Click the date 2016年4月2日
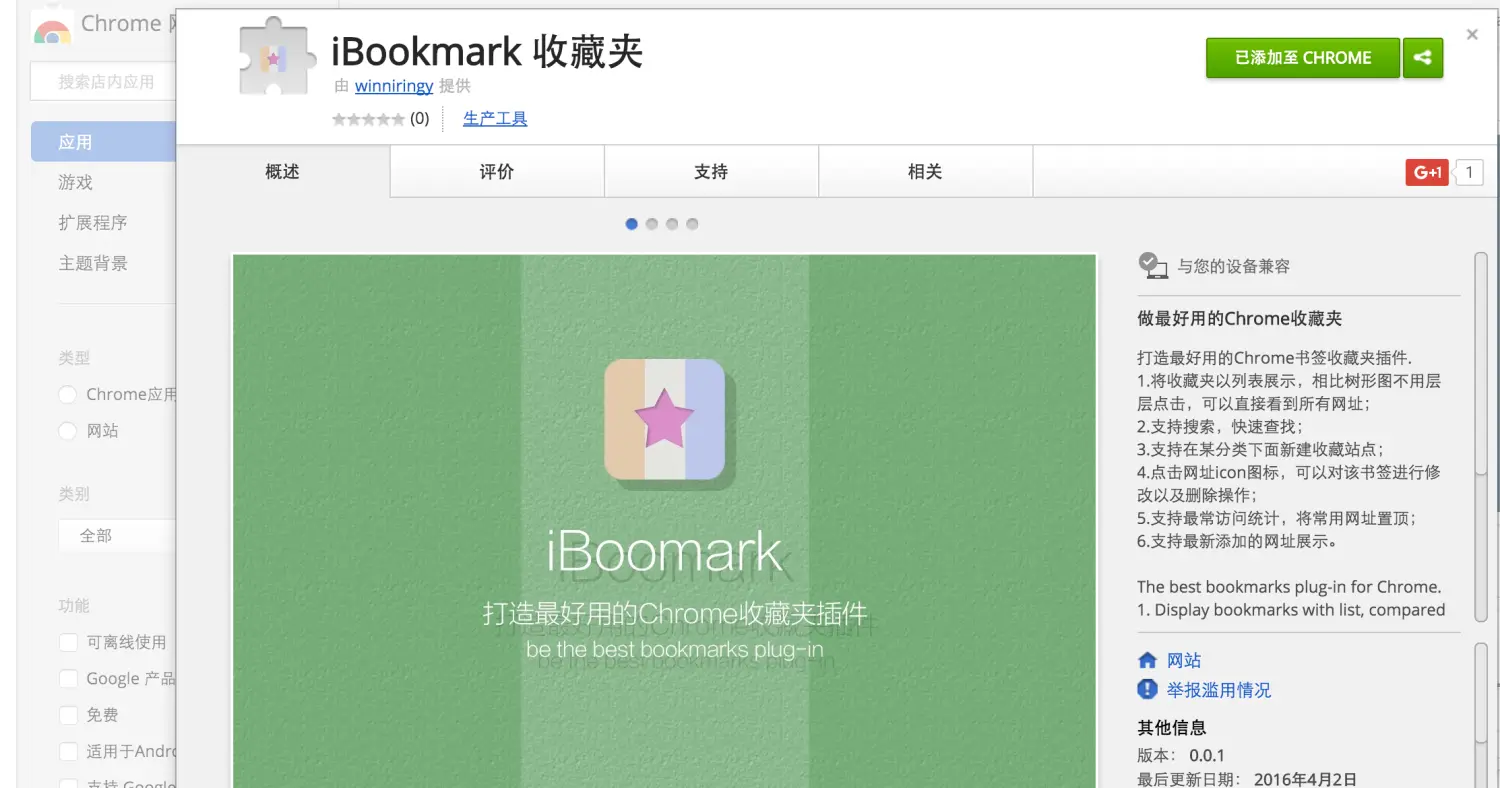This screenshot has height=788, width=1500. [x=1305, y=780]
